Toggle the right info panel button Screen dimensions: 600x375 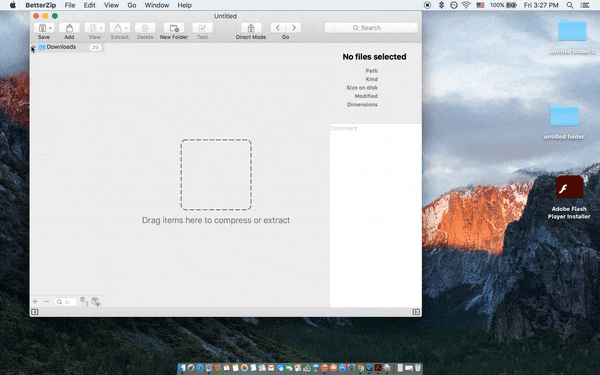tap(416, 312)
